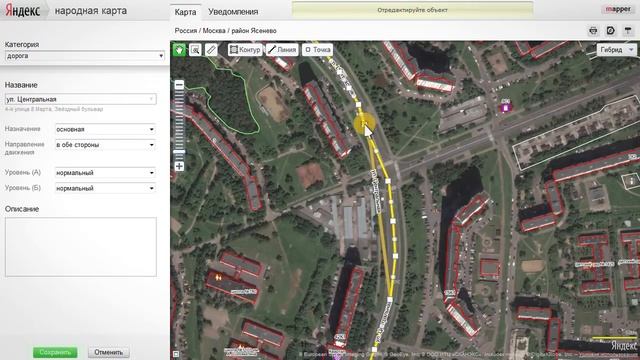This screenshot has width=640, height=360.
Task: Zoom out with the minus button
Action: [x=179, y=85]
